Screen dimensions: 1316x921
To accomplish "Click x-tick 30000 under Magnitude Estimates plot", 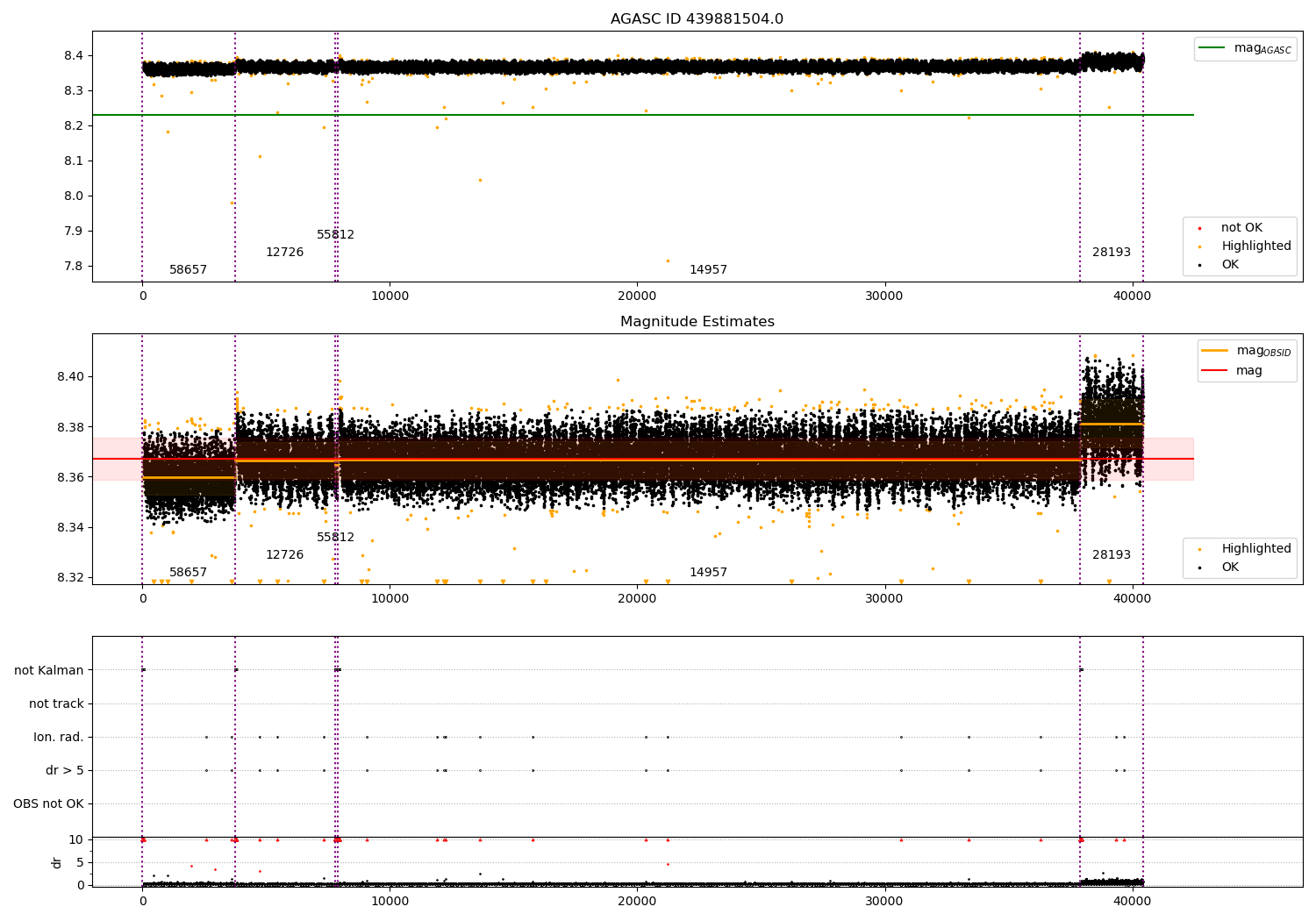I will 884,598.
